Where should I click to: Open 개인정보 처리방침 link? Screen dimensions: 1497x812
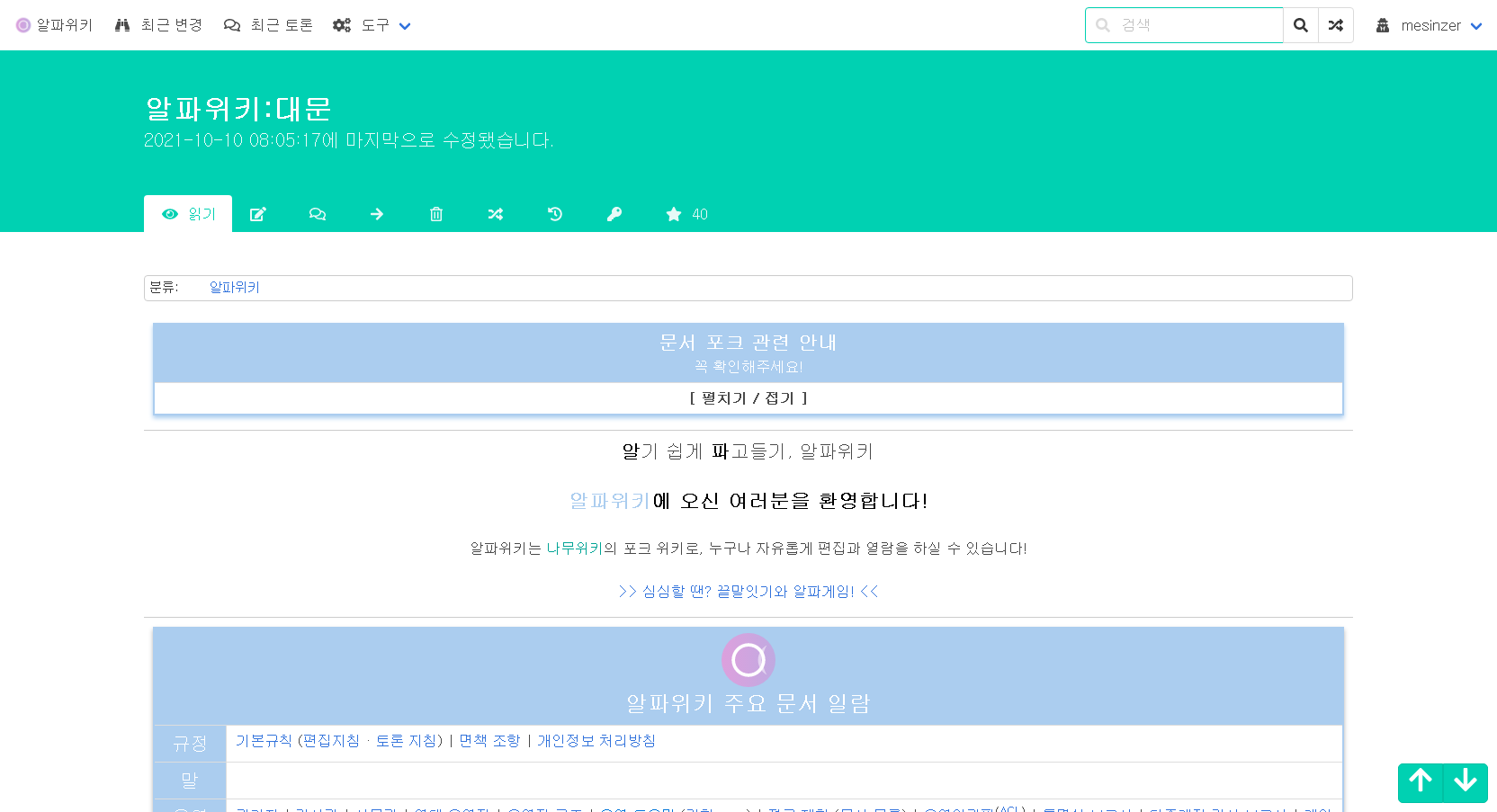(596, 741)
